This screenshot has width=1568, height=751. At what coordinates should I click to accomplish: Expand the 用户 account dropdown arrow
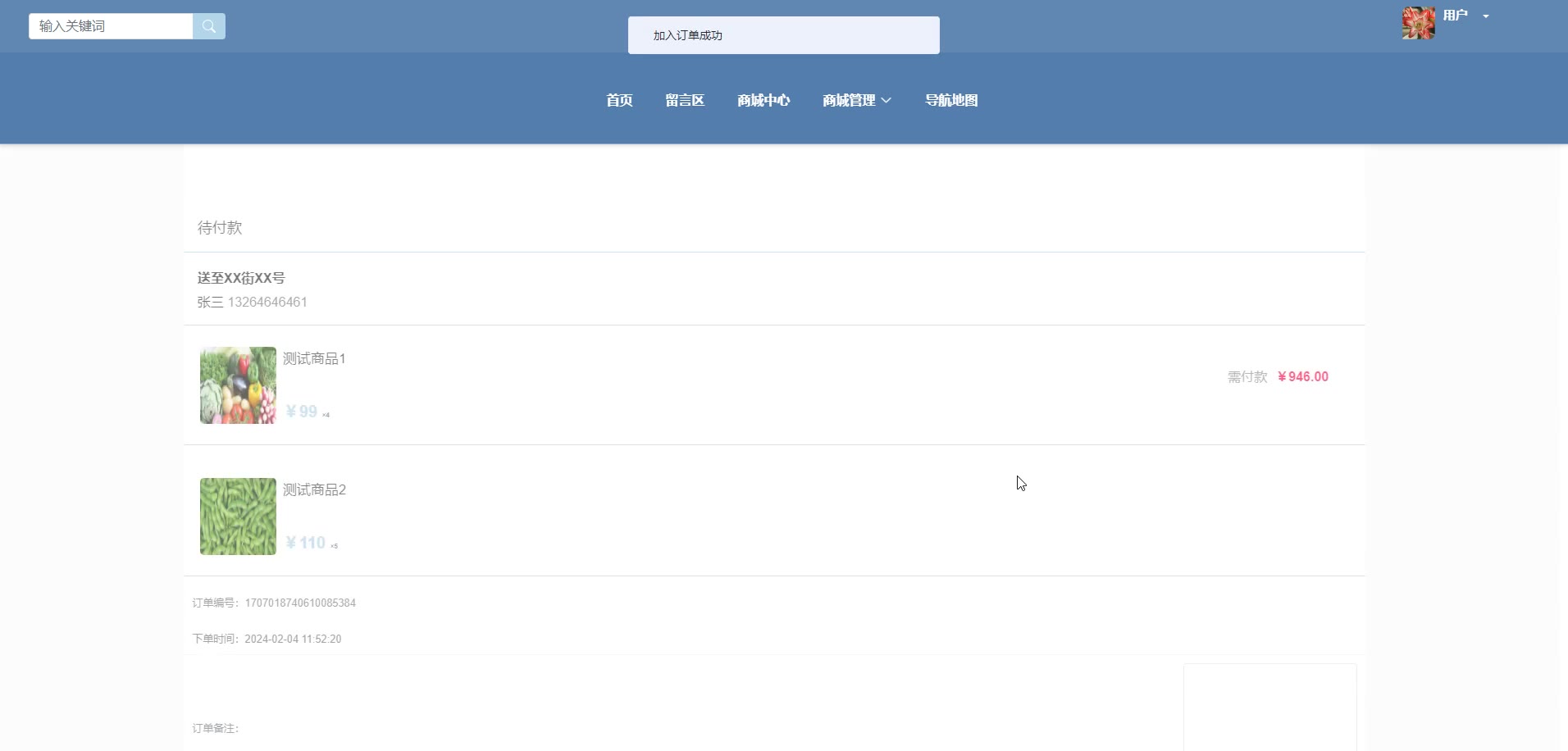pos(1486,16)
